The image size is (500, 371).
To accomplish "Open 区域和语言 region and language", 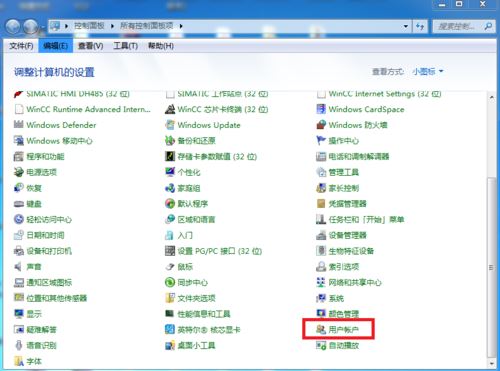I will tap(190, 219).
